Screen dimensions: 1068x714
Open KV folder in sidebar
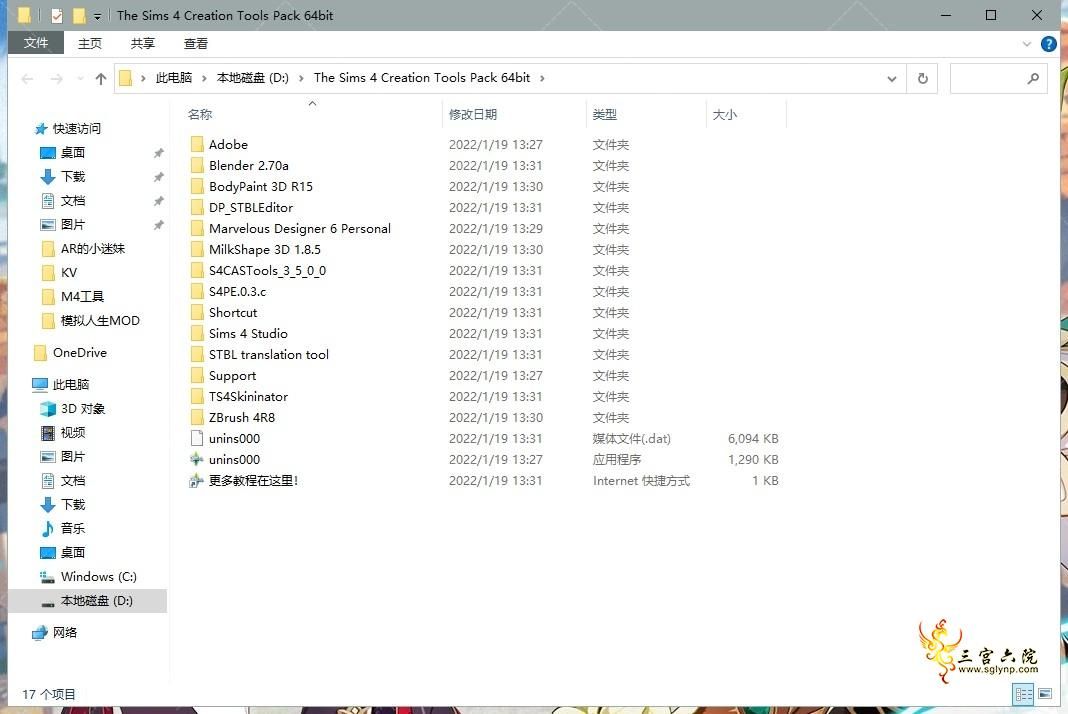[69, 273]
